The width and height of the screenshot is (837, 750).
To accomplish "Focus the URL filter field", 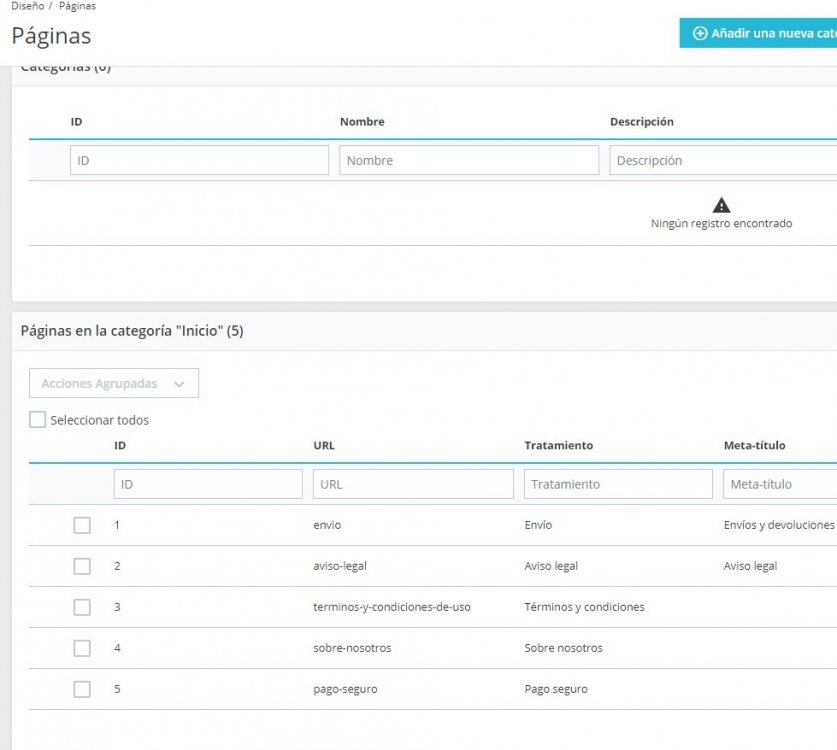I will point(413,484).
